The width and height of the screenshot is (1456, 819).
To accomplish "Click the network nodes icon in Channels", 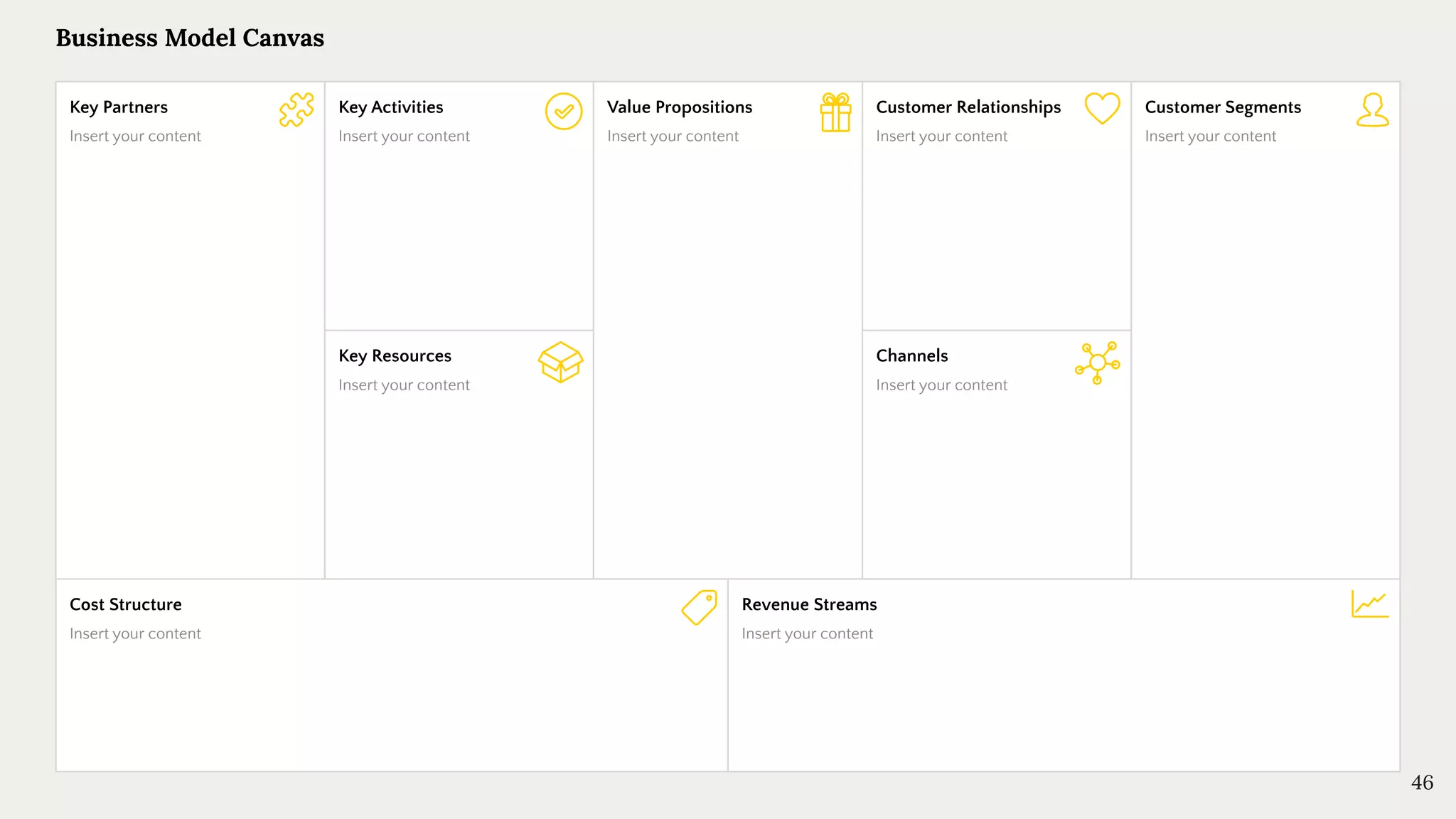I will coord(1098,363).
